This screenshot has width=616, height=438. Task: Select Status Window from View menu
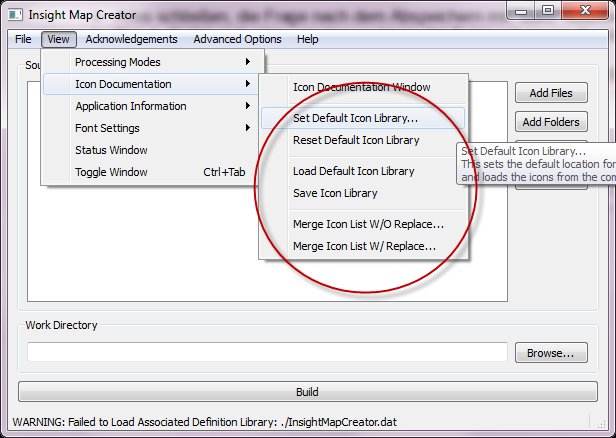[x=111, y=150]
